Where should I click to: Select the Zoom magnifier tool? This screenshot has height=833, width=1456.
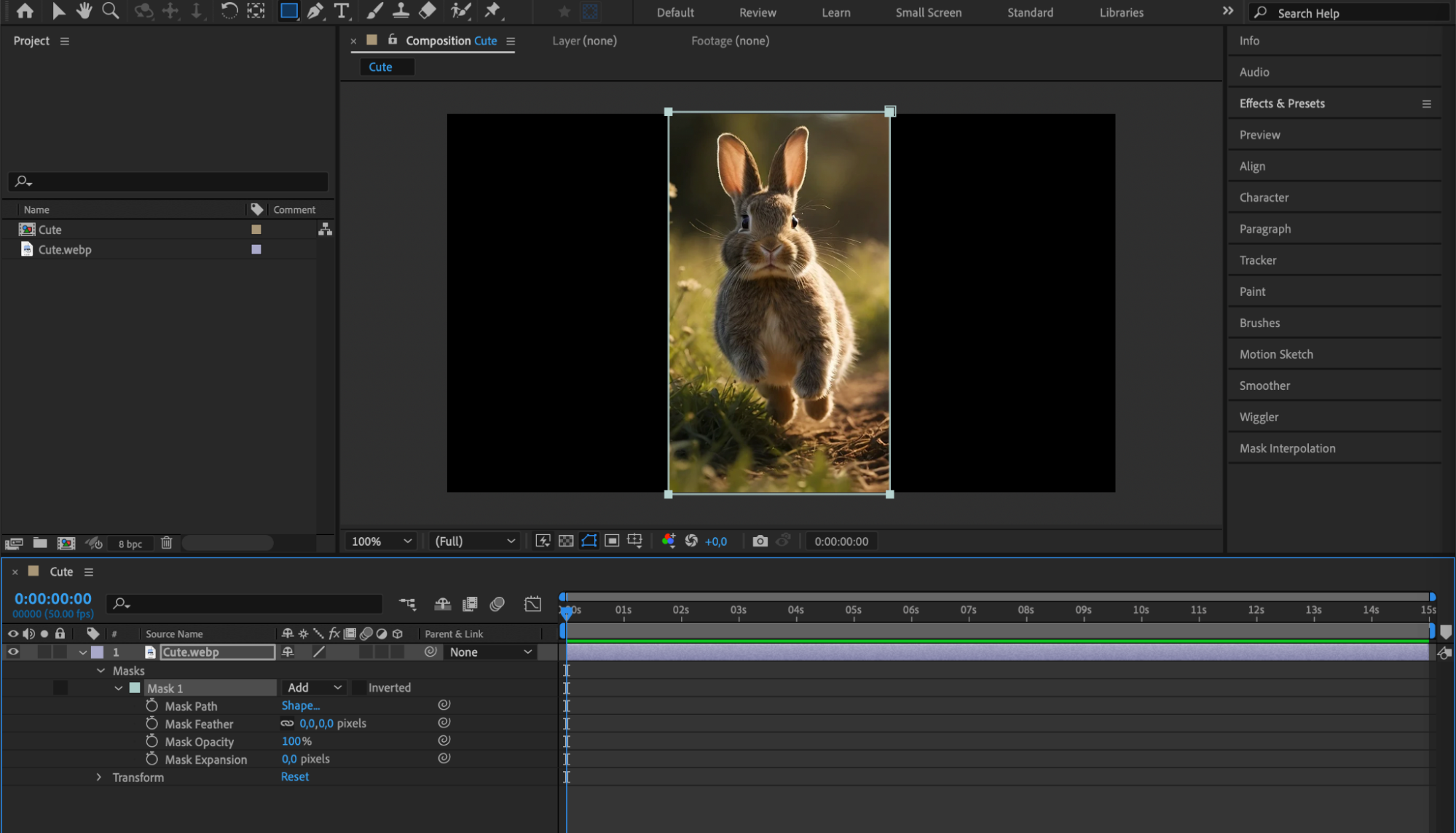point(111,11)
